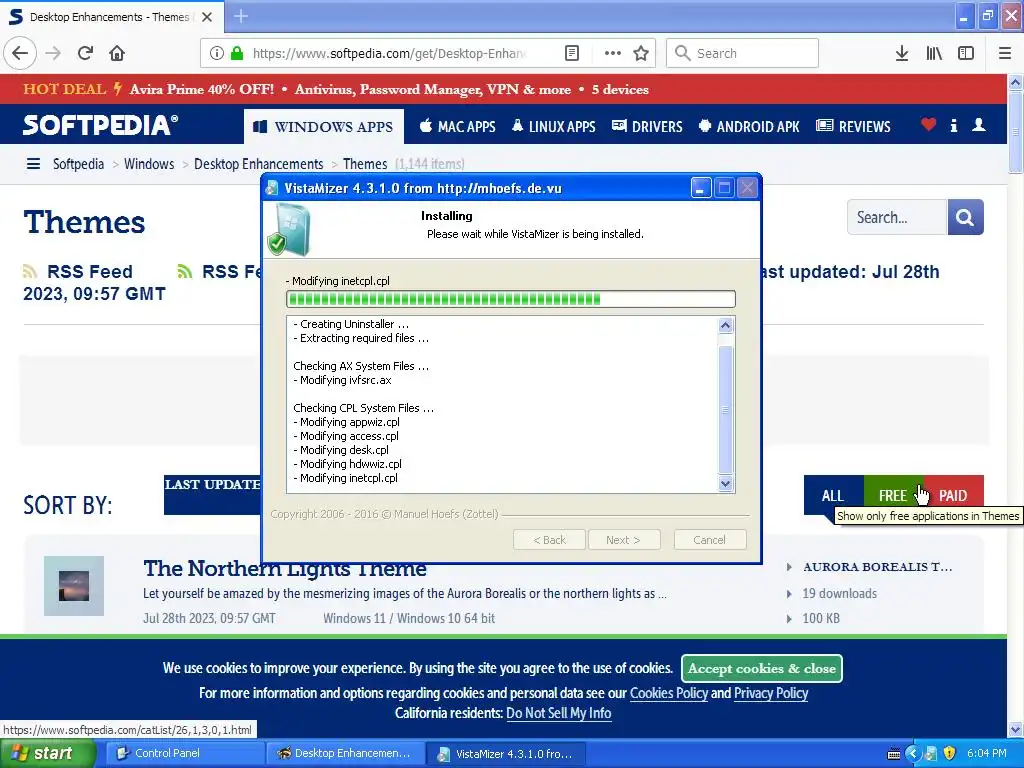
Task: Click the Softpedia breadcrumb link
Action: (78, 164)
